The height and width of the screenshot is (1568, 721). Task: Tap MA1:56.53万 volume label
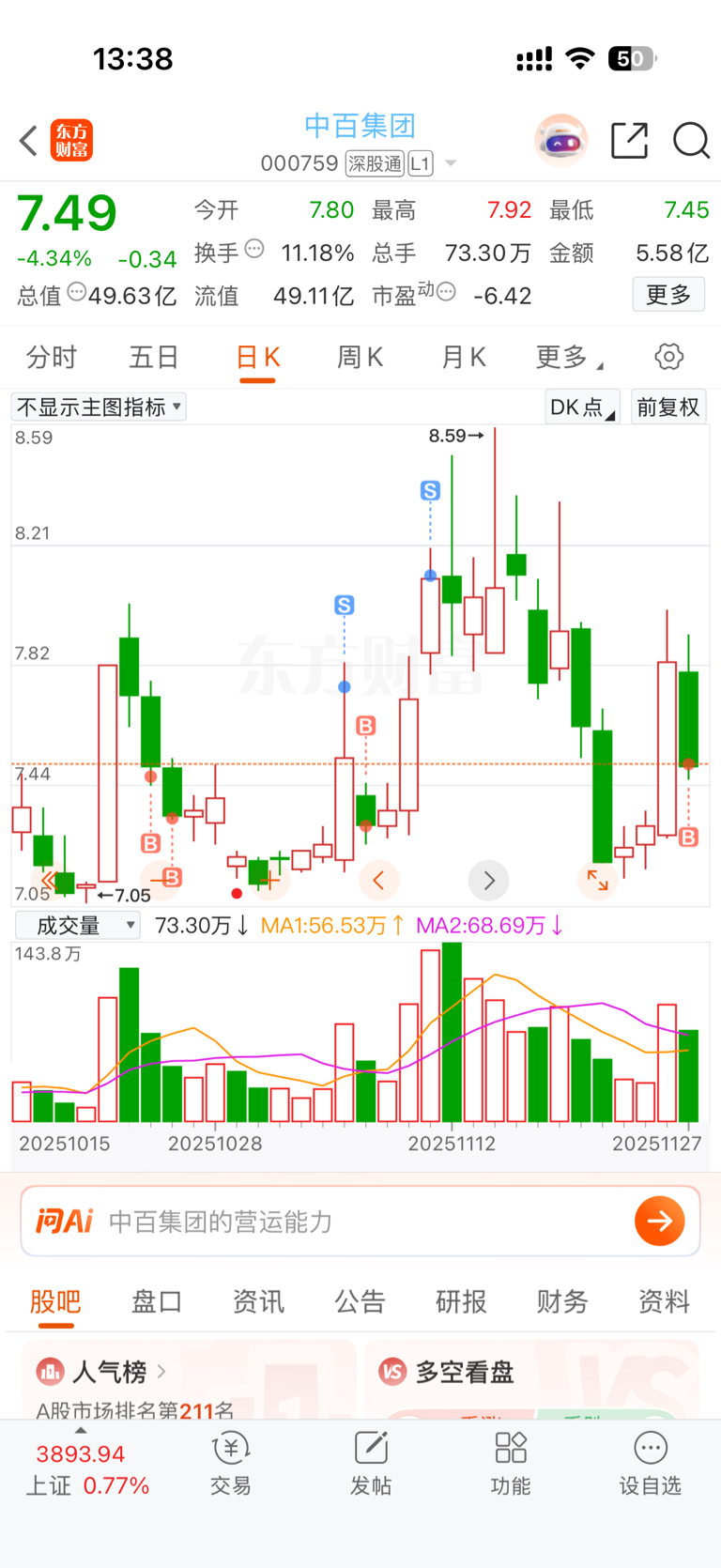click(x=332, y=926)
